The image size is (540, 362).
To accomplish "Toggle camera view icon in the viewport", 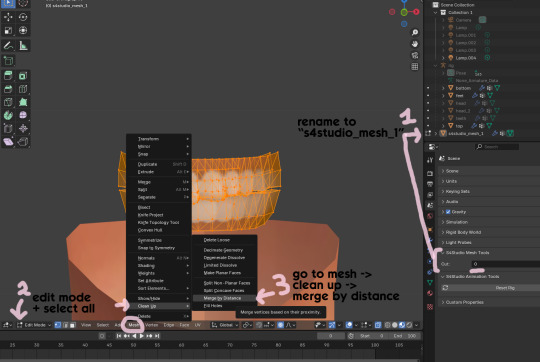I will coord(415,55).
